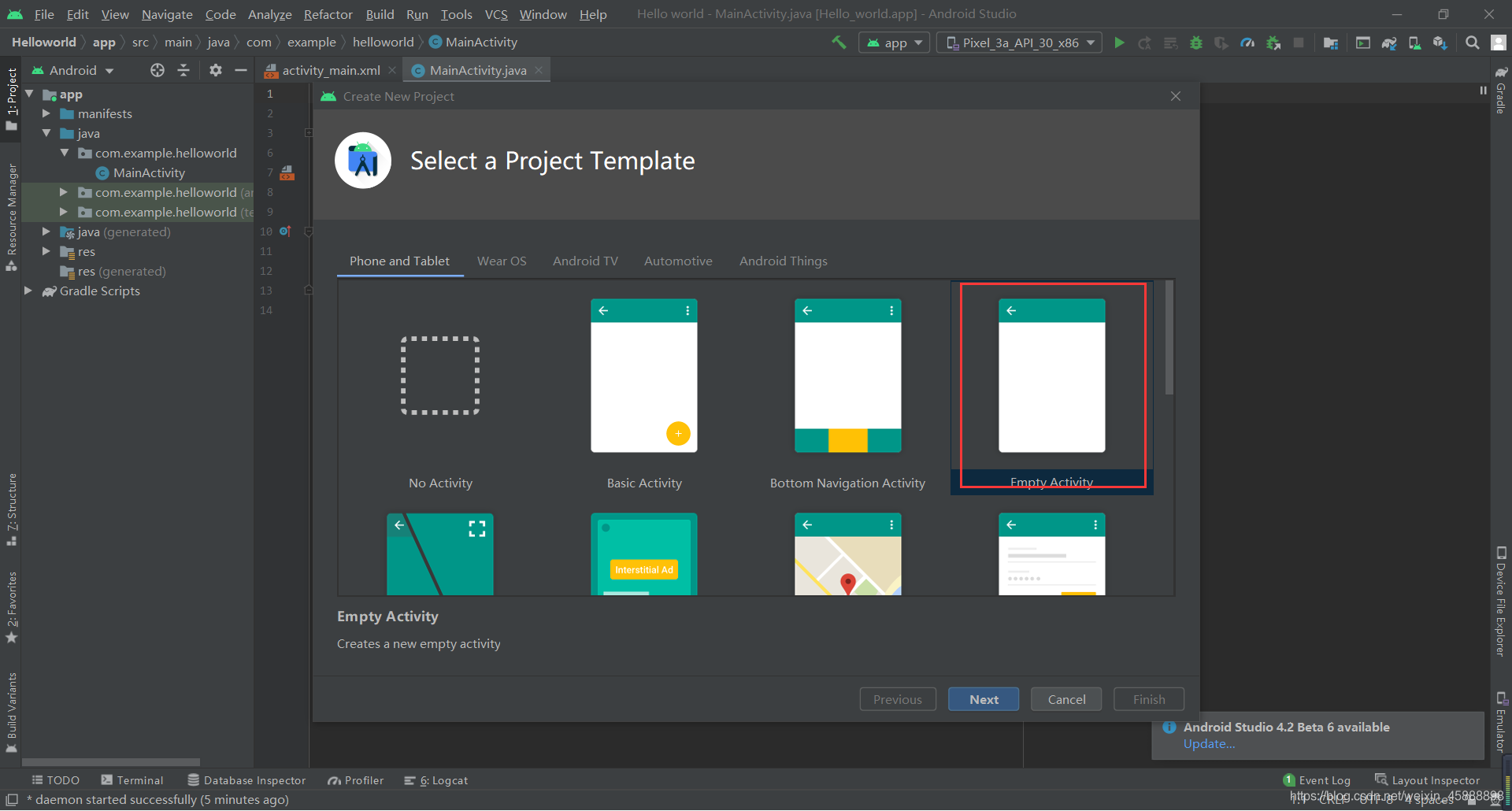Open the Run Anything icon in toolbar
The height and width of the screenshot is (811, 1512).
[1363, 43]
